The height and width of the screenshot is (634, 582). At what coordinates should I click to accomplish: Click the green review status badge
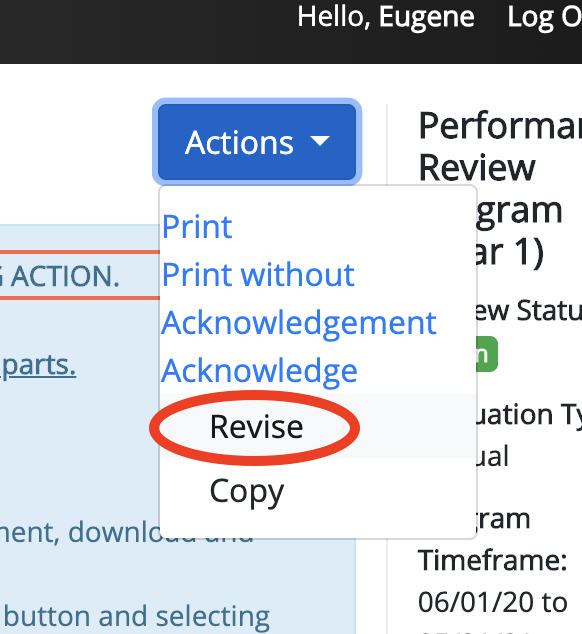(487, 354)
